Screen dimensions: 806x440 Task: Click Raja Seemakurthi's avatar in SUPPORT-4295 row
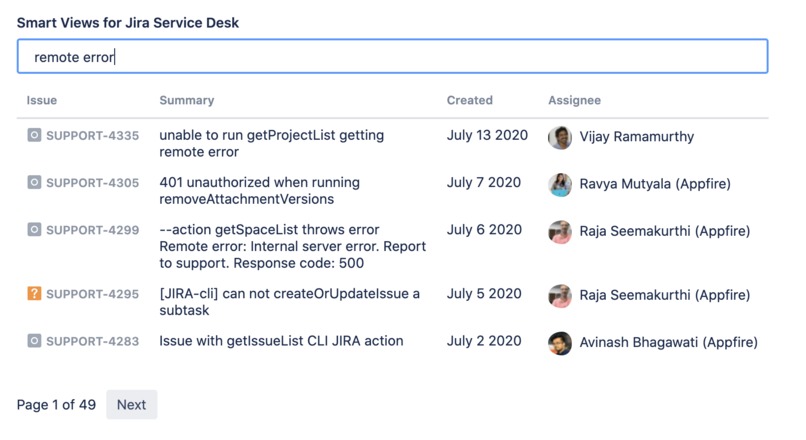[x=560, y=296]
